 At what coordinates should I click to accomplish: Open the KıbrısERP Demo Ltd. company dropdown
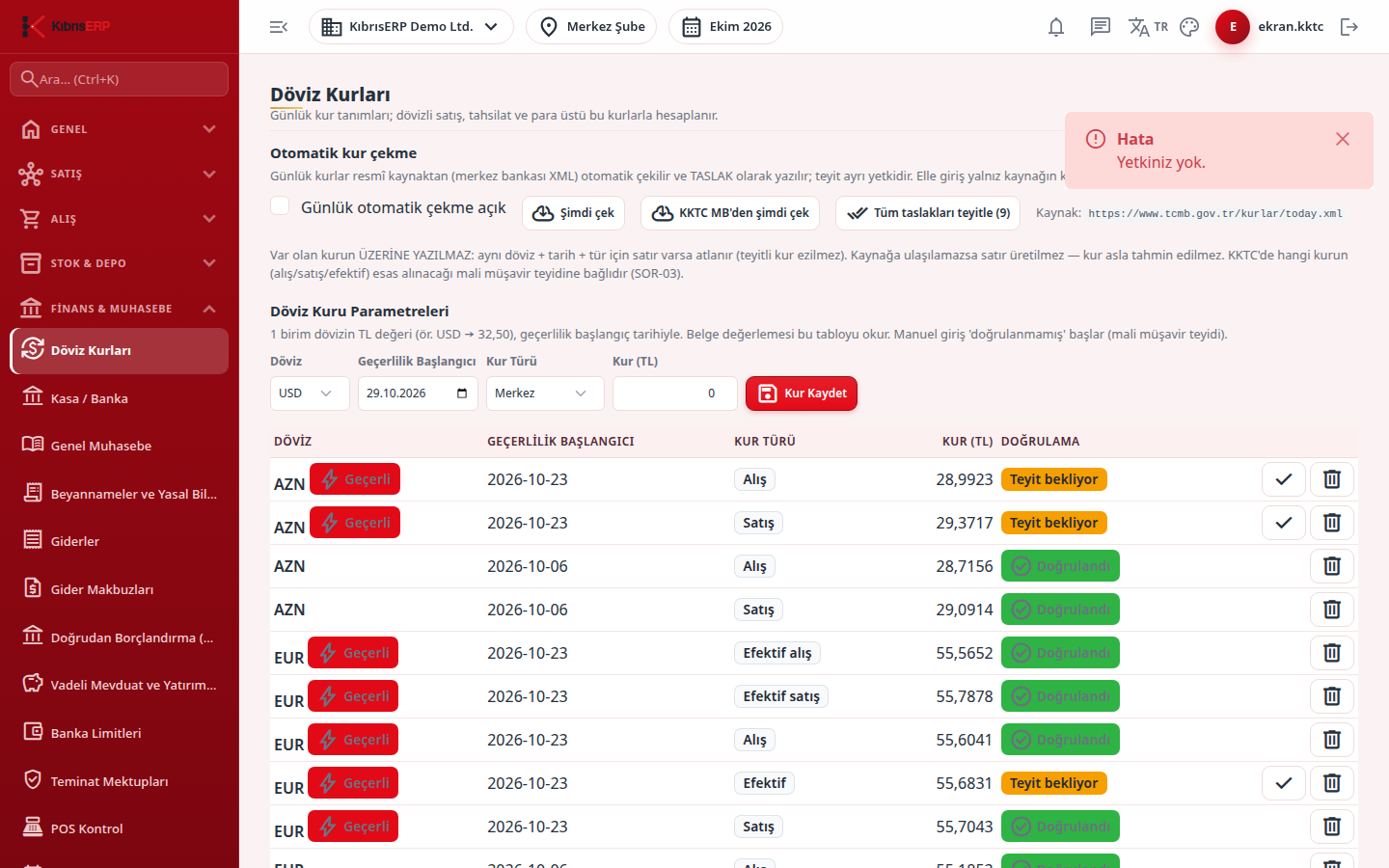(x=411, y=27)
